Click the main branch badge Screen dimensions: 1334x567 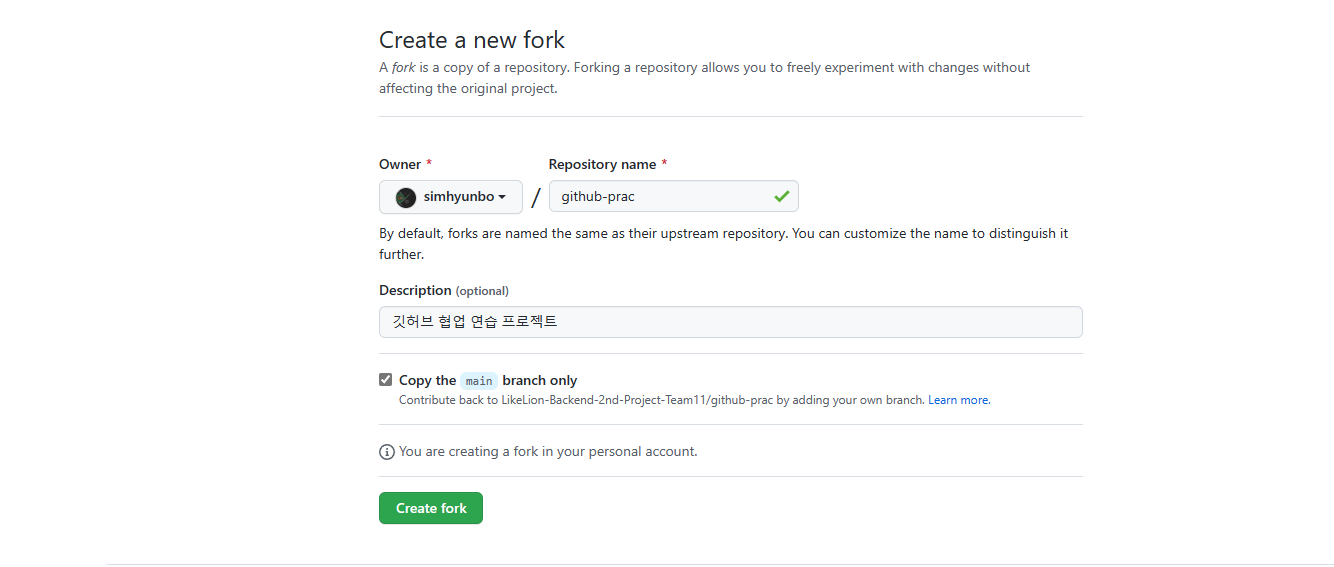pos(479,381)
